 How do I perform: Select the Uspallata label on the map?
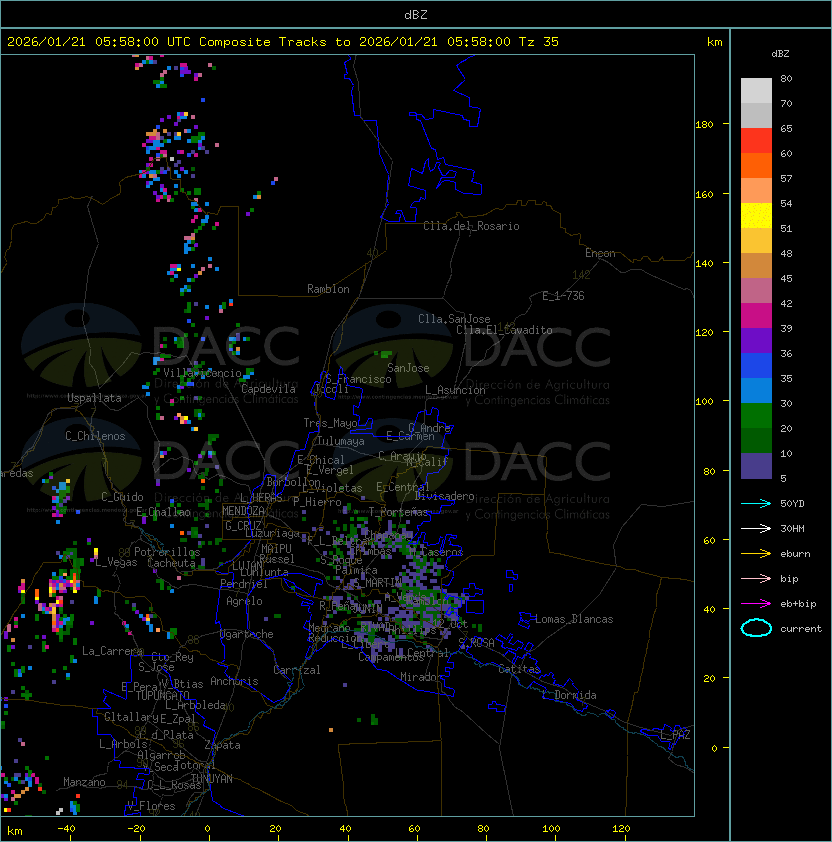[x=94, y=398]
